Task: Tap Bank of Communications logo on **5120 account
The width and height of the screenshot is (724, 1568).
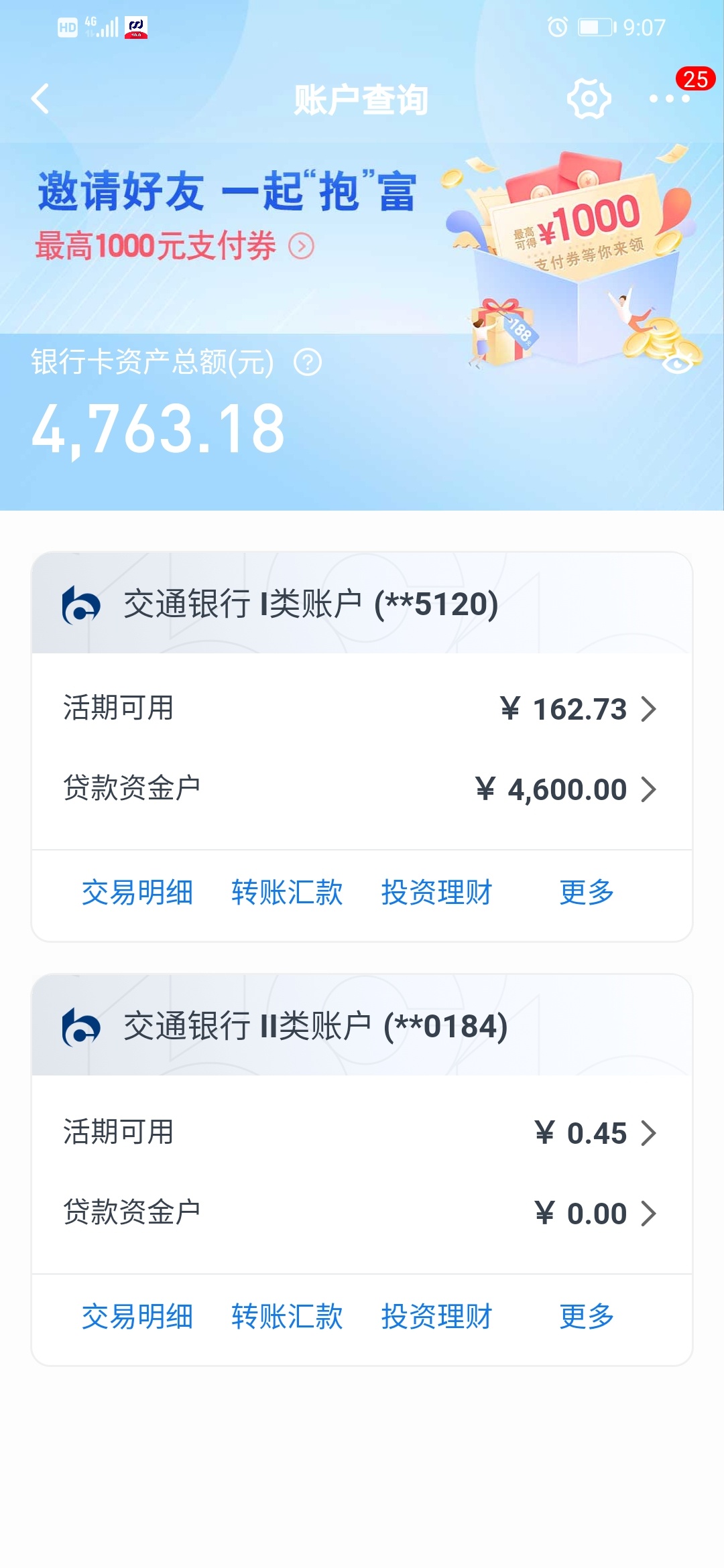Action: pos(81,604)
